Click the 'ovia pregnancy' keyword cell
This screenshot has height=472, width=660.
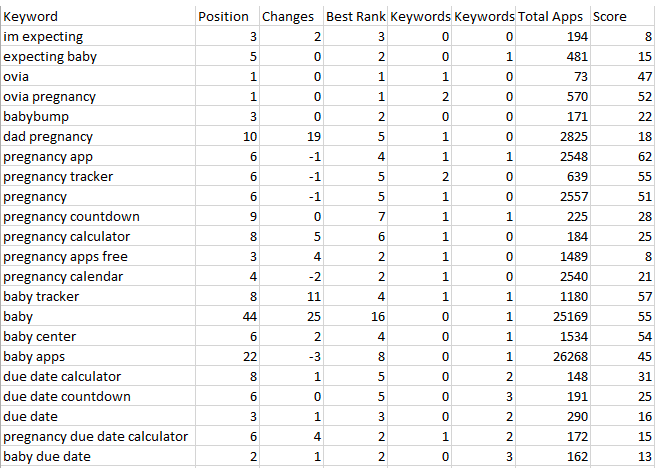pos(98,96)
